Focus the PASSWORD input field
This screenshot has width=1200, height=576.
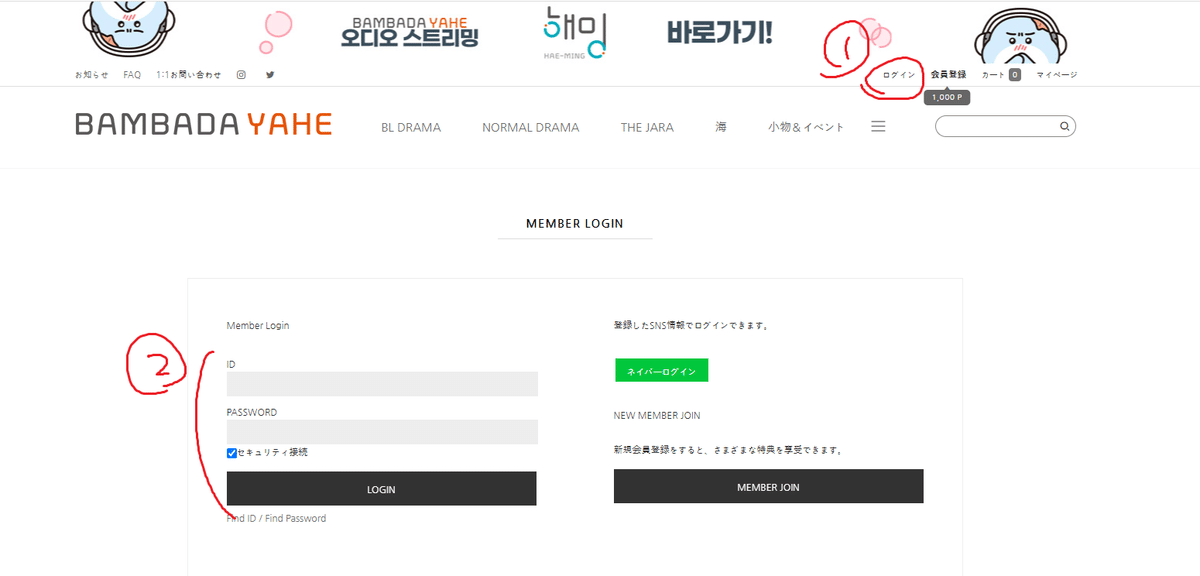pyautogui.click(x=382, y=432)
